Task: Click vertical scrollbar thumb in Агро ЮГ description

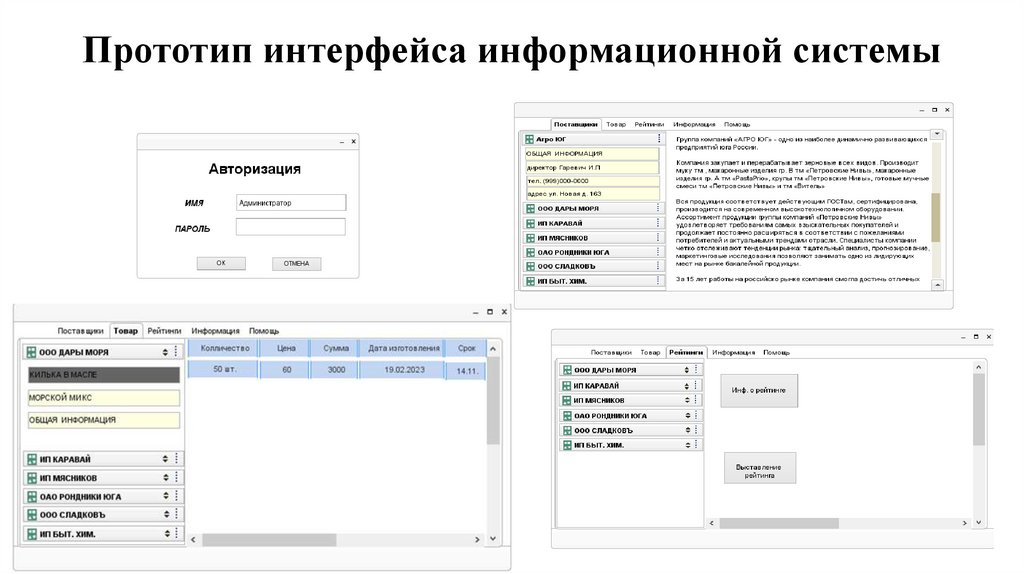Action: coord(936,217)
